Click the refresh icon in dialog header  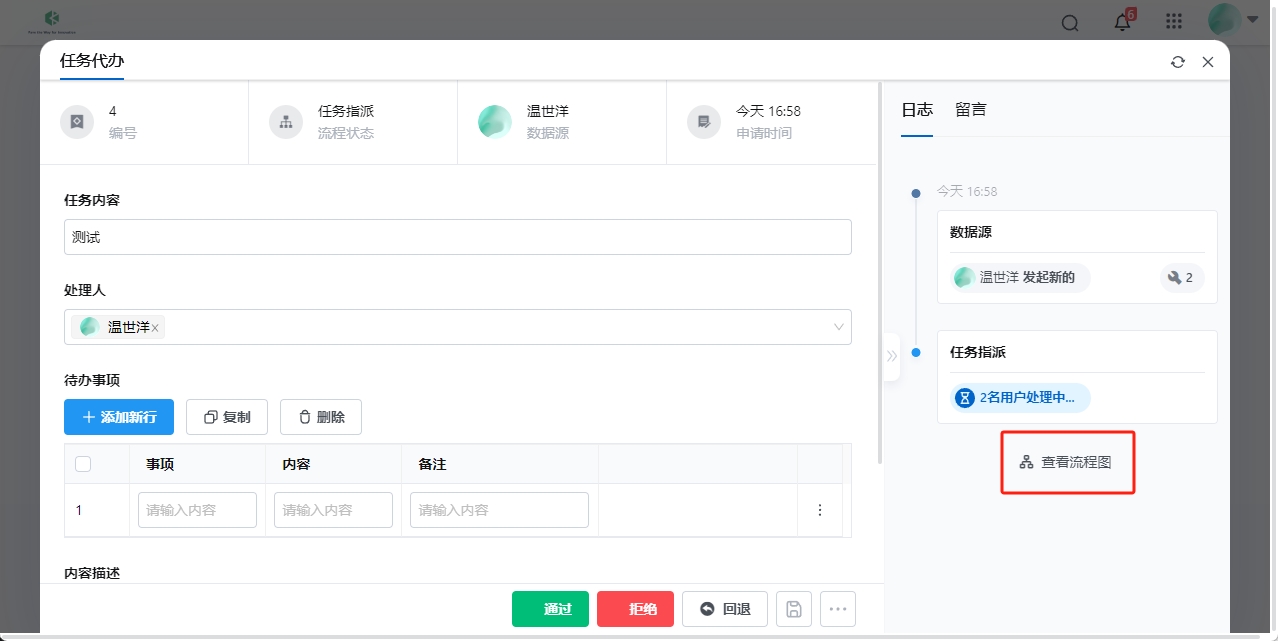(x=1178, y=62)
